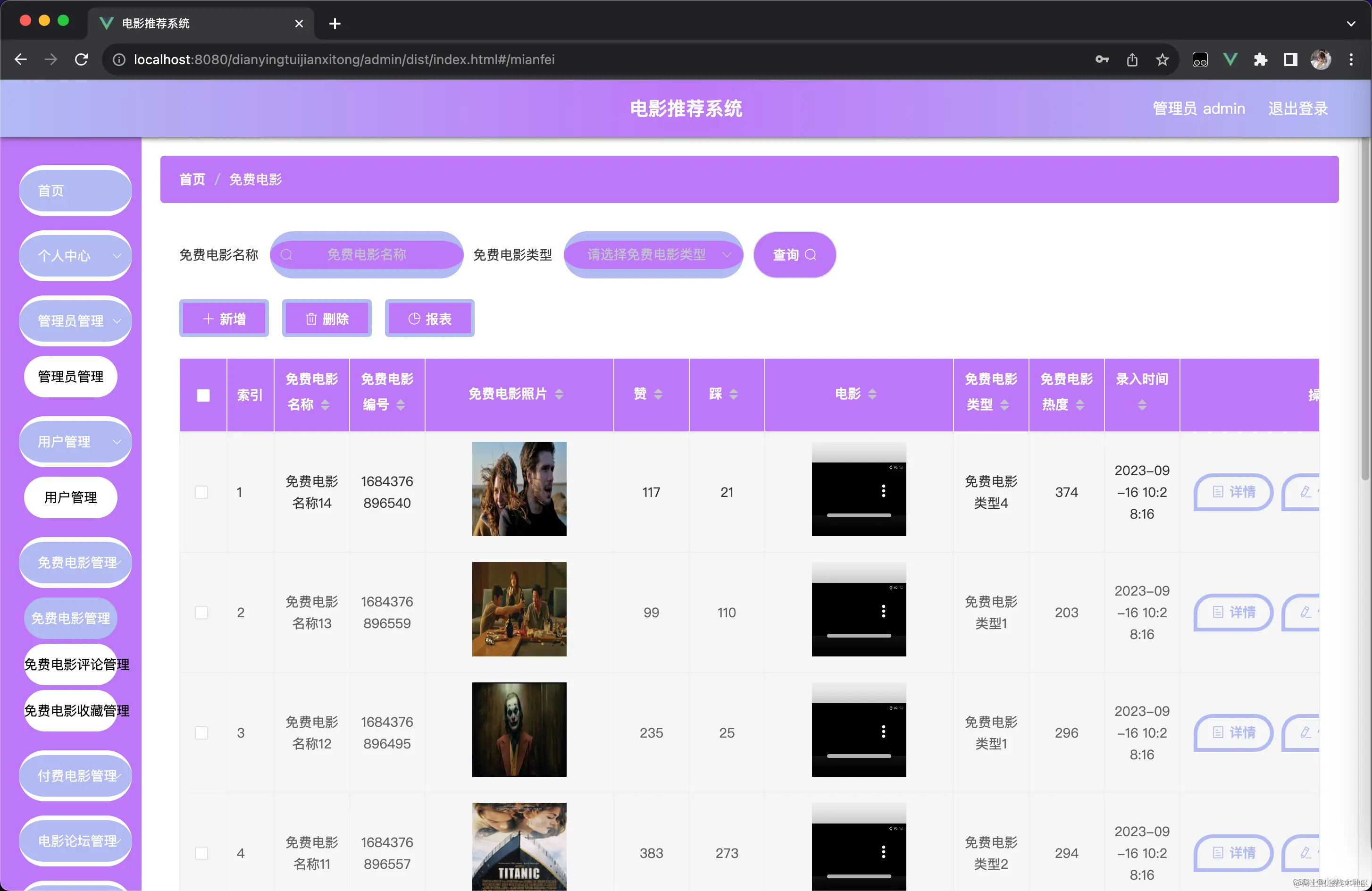Collapse the 用户管理 sidebar group

tap(75, 442)
